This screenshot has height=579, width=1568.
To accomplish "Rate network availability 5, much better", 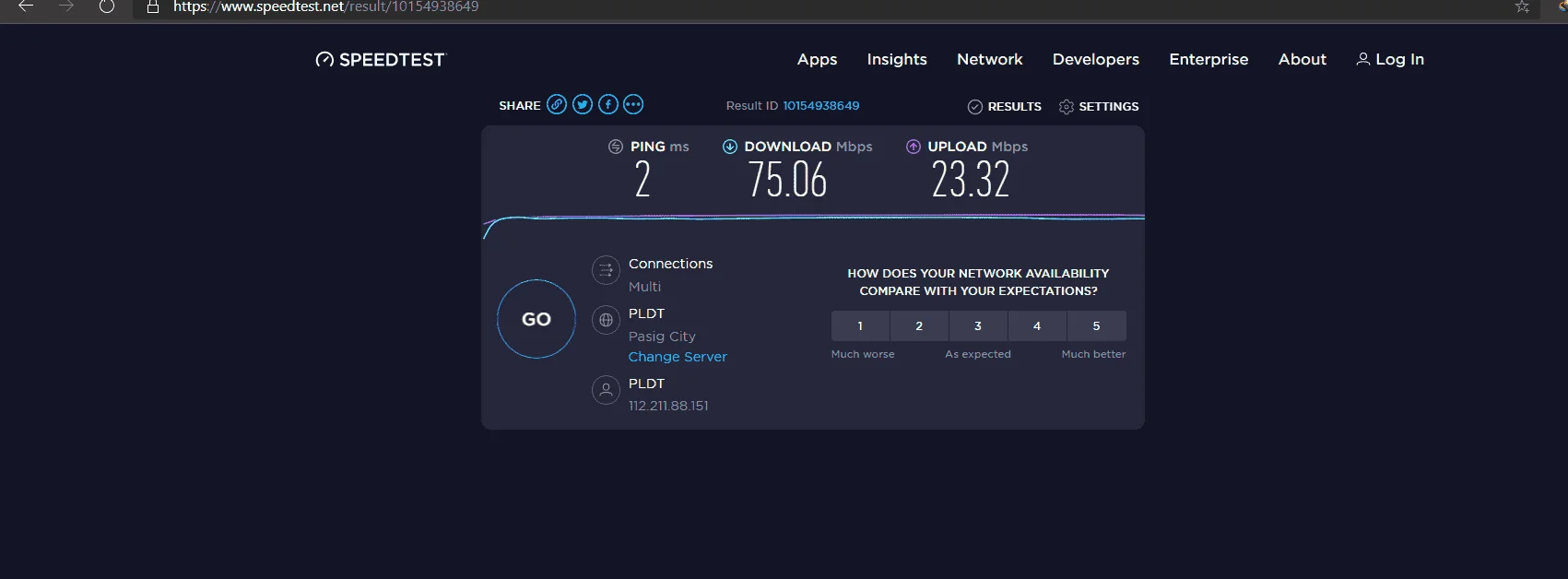I will point(1096,325).
